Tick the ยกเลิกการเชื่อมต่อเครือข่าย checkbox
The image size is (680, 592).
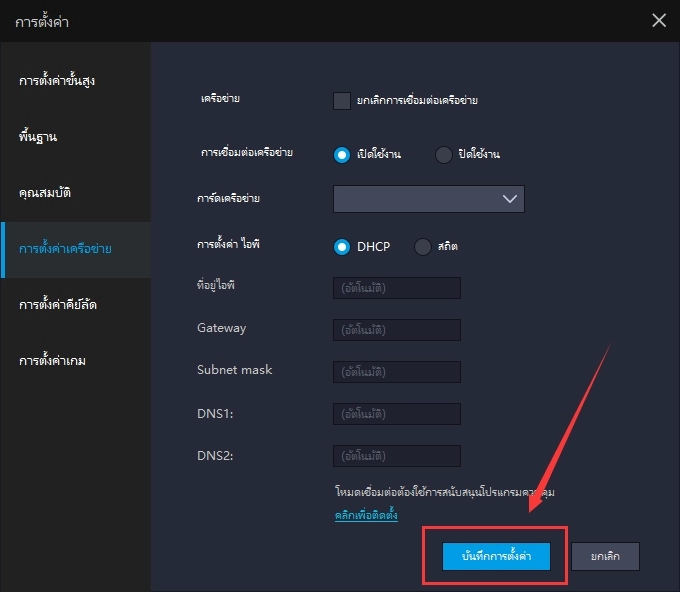coord(342,100)
